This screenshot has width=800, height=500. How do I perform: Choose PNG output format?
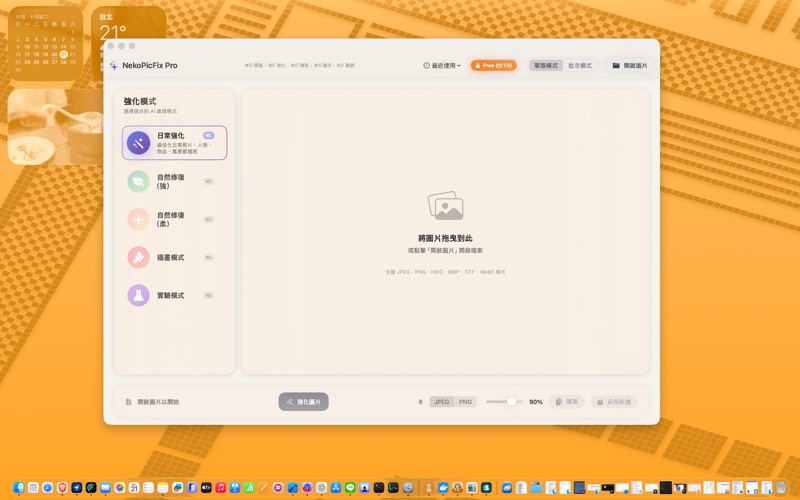465,402
